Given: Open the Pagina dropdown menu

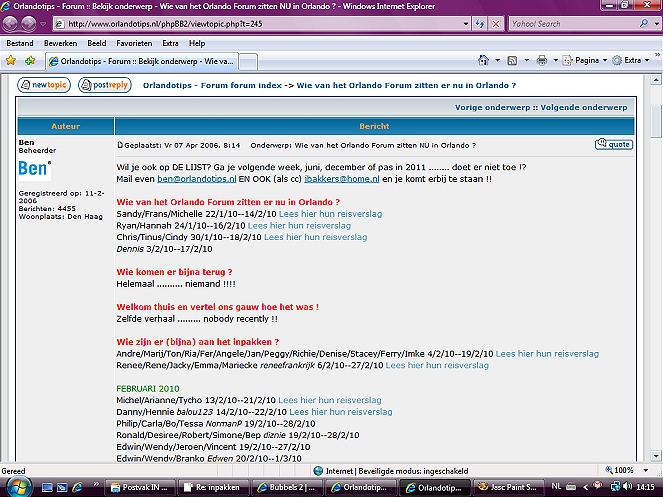Looking at the screenshot, I should tap(586, 60).
